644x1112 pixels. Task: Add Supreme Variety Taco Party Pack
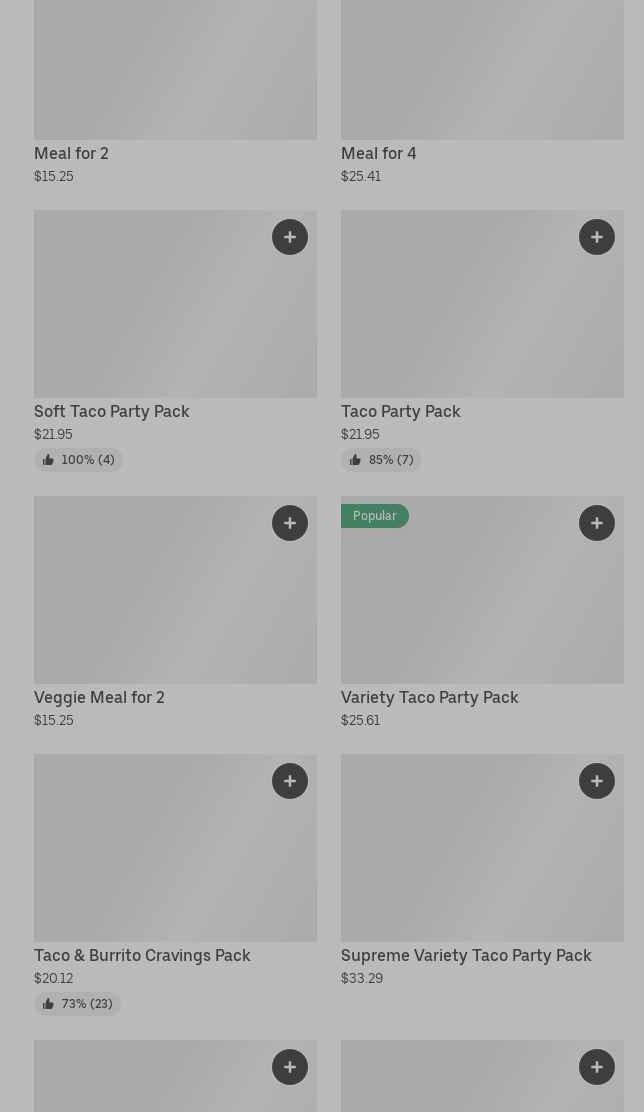click(597, 781)
